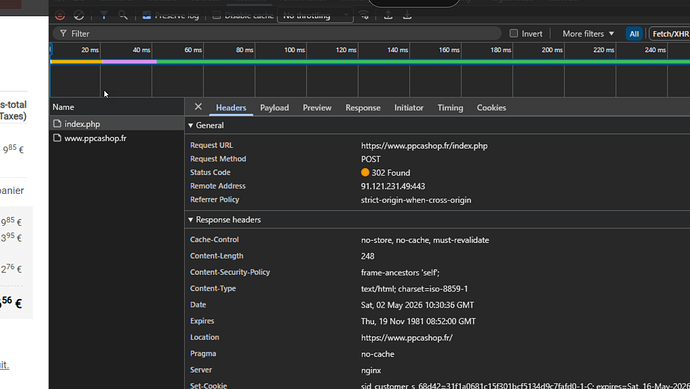Switch to the Timing tab
This screenshot has height=389, width=690.
[x=450, y=108]
